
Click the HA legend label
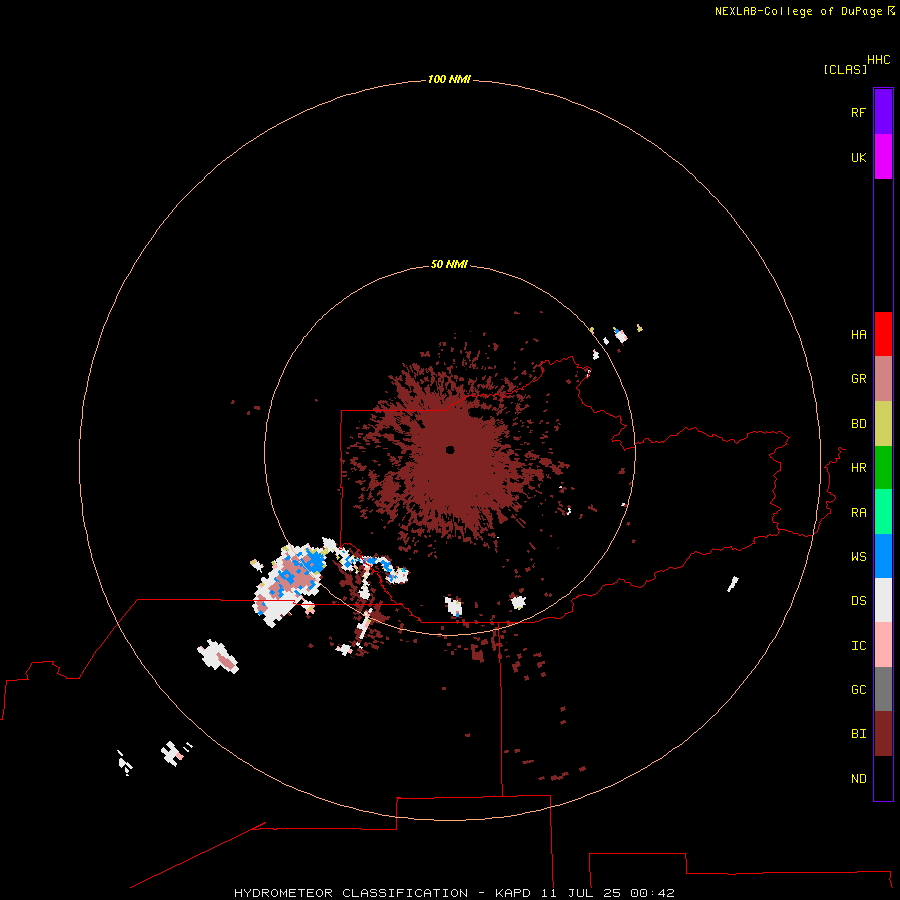[x=858, y=335]
